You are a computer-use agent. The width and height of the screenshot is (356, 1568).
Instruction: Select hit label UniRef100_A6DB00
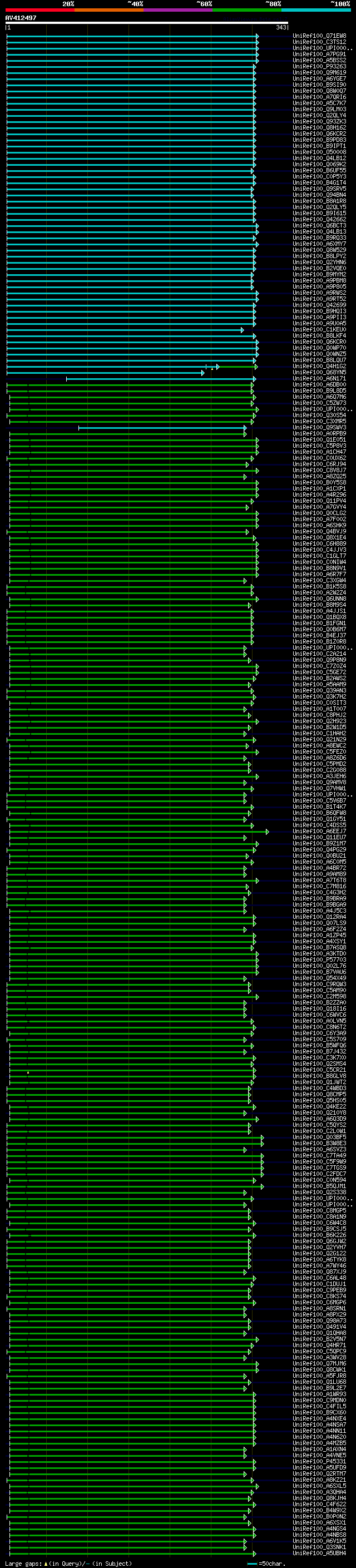pyautogui.click(x=319, y=385)
